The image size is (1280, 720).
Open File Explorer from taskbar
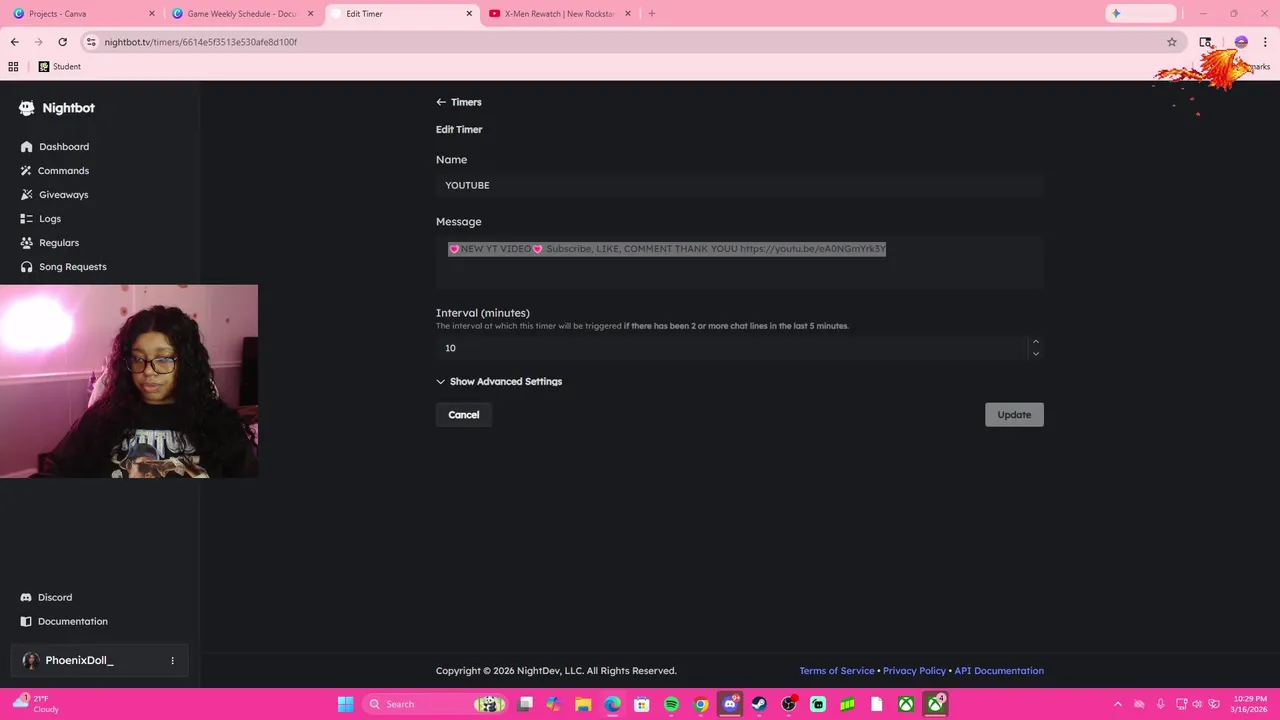(x=583, y=704)
